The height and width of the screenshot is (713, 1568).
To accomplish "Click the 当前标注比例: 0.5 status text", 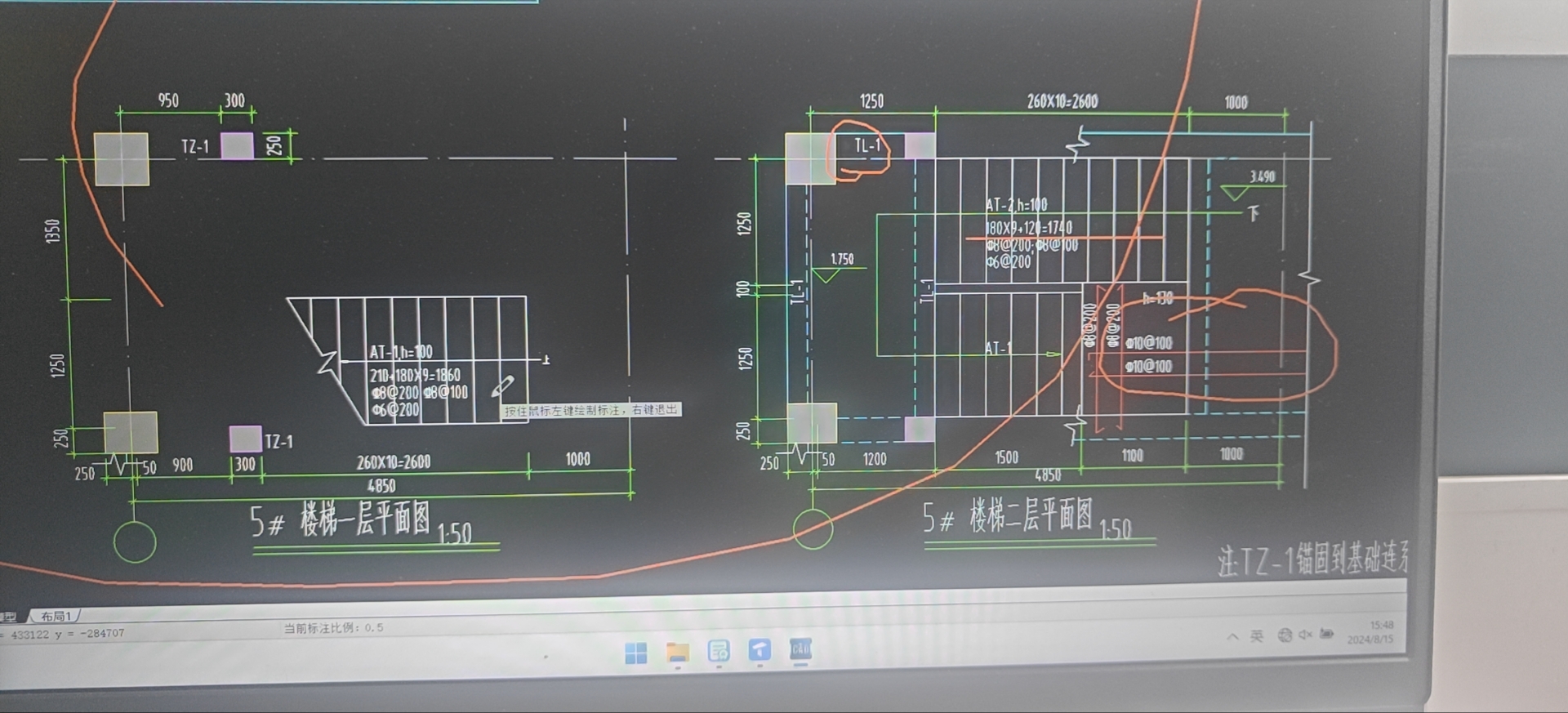I will pyautogui.click(x=333, y=628).
